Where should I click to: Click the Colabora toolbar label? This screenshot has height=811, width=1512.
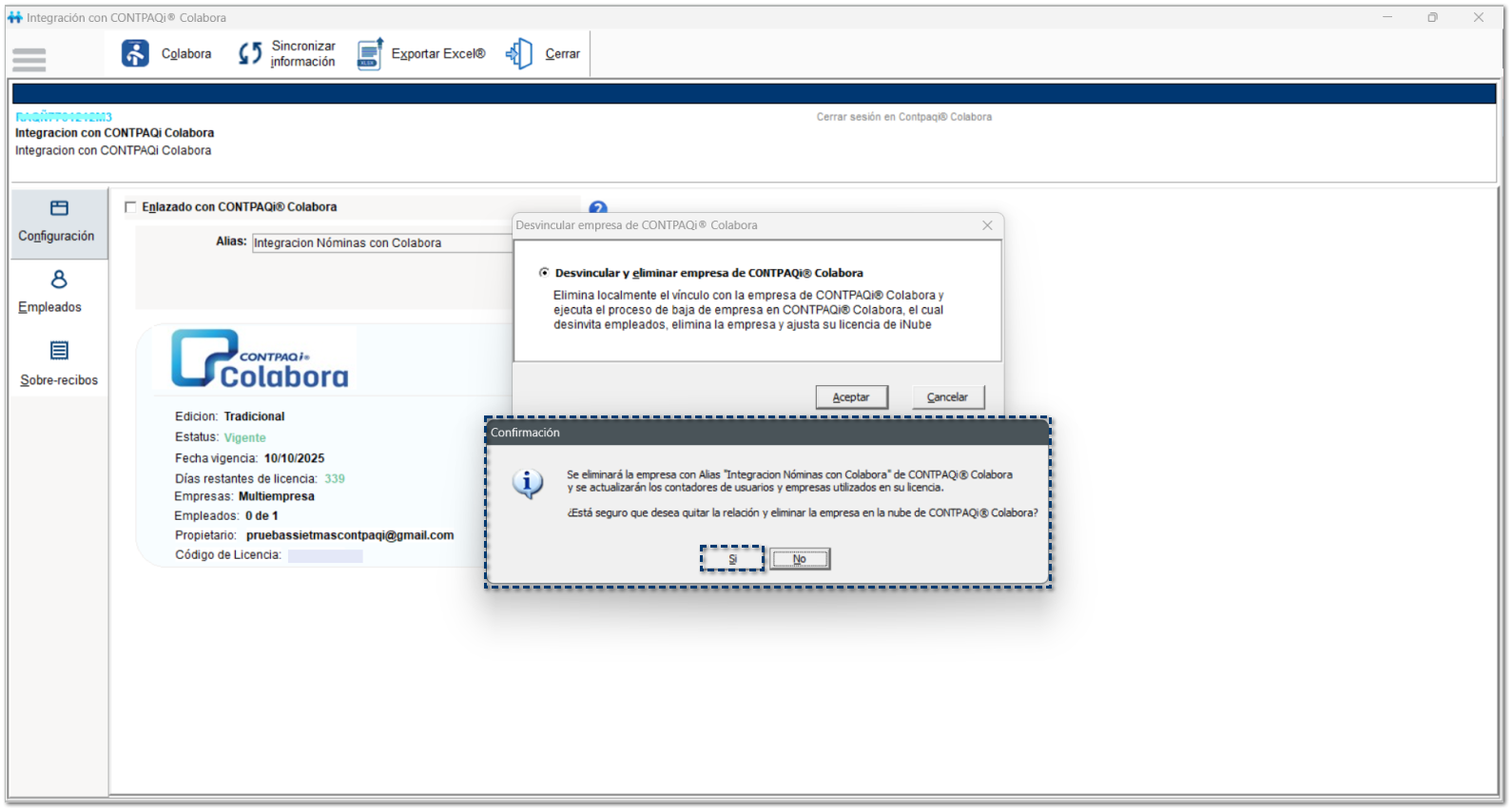pyautogui.click(x=186, y=54)
